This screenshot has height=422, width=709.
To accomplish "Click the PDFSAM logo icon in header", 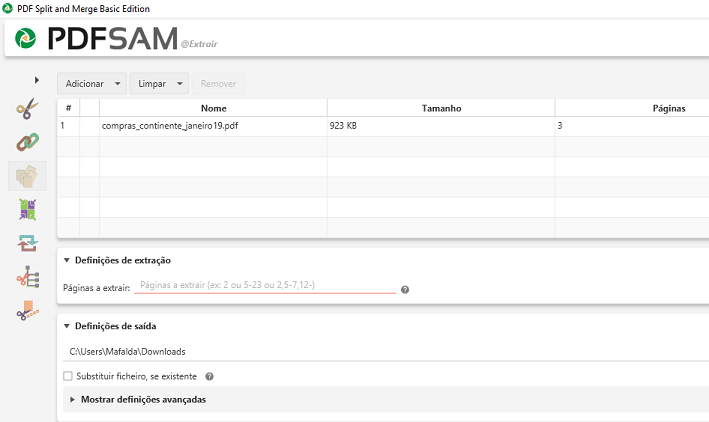I will point(25,38).
